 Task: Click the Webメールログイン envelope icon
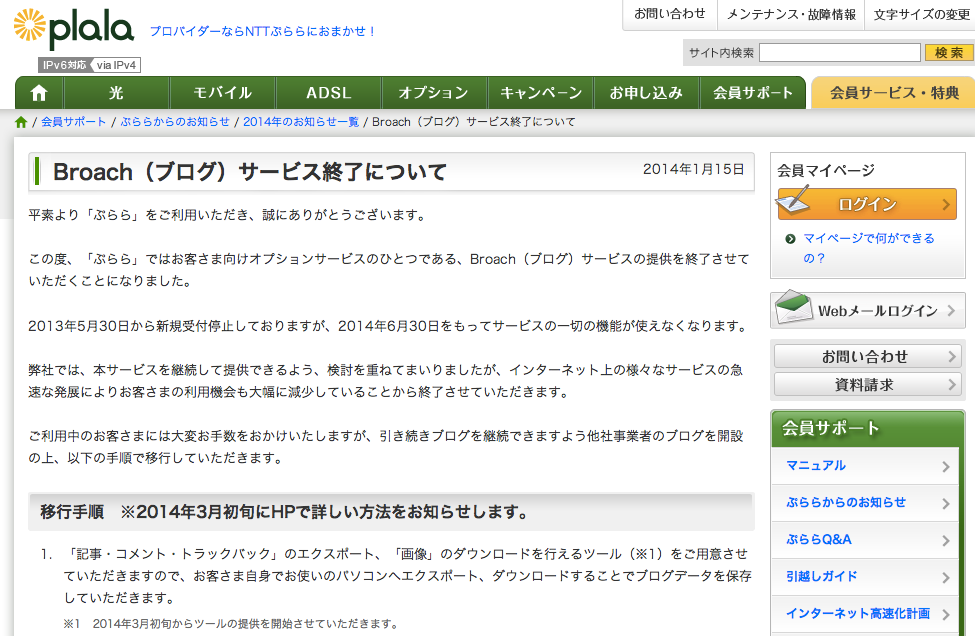tap(794, 307)
